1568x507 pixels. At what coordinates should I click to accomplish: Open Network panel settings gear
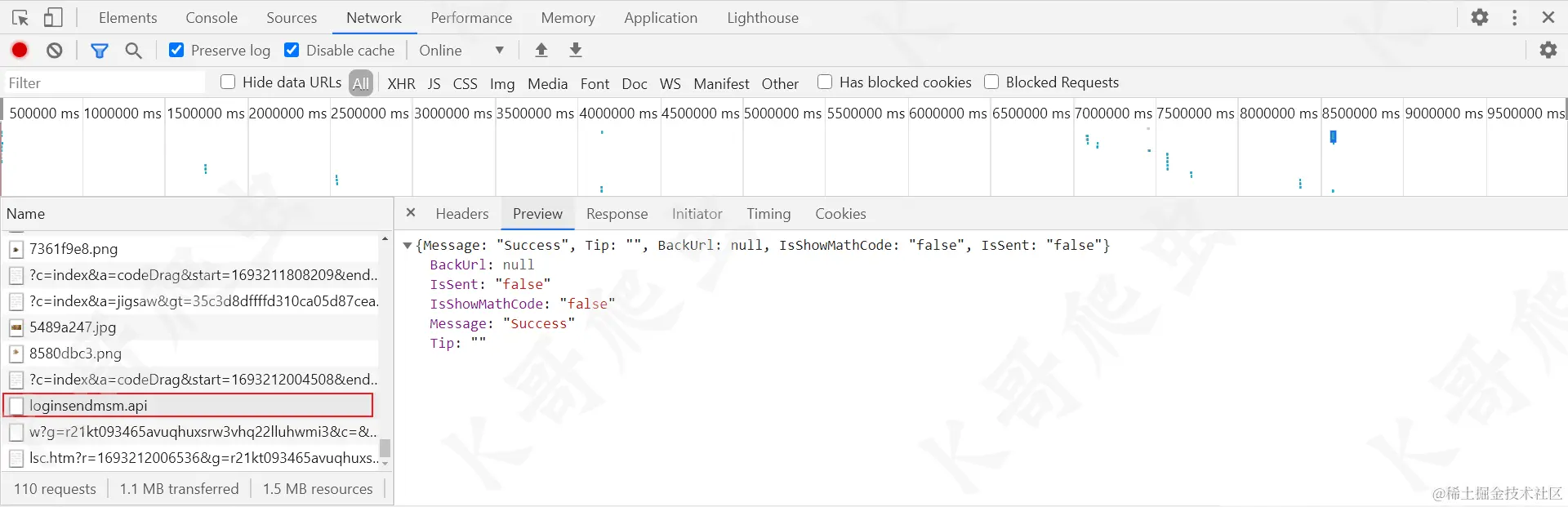coord(1548,50)
